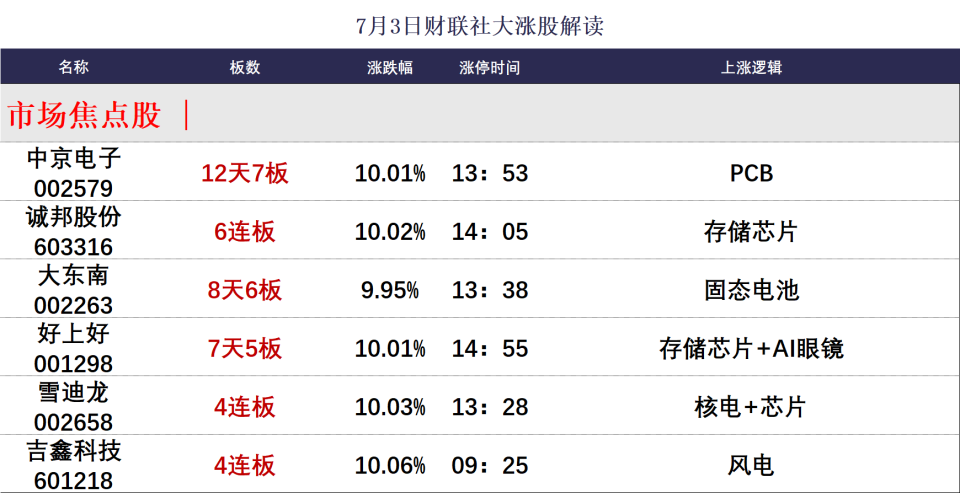Click the 7天5板 cell
Viewport: 960px width, 493px height.
point(245,349)
